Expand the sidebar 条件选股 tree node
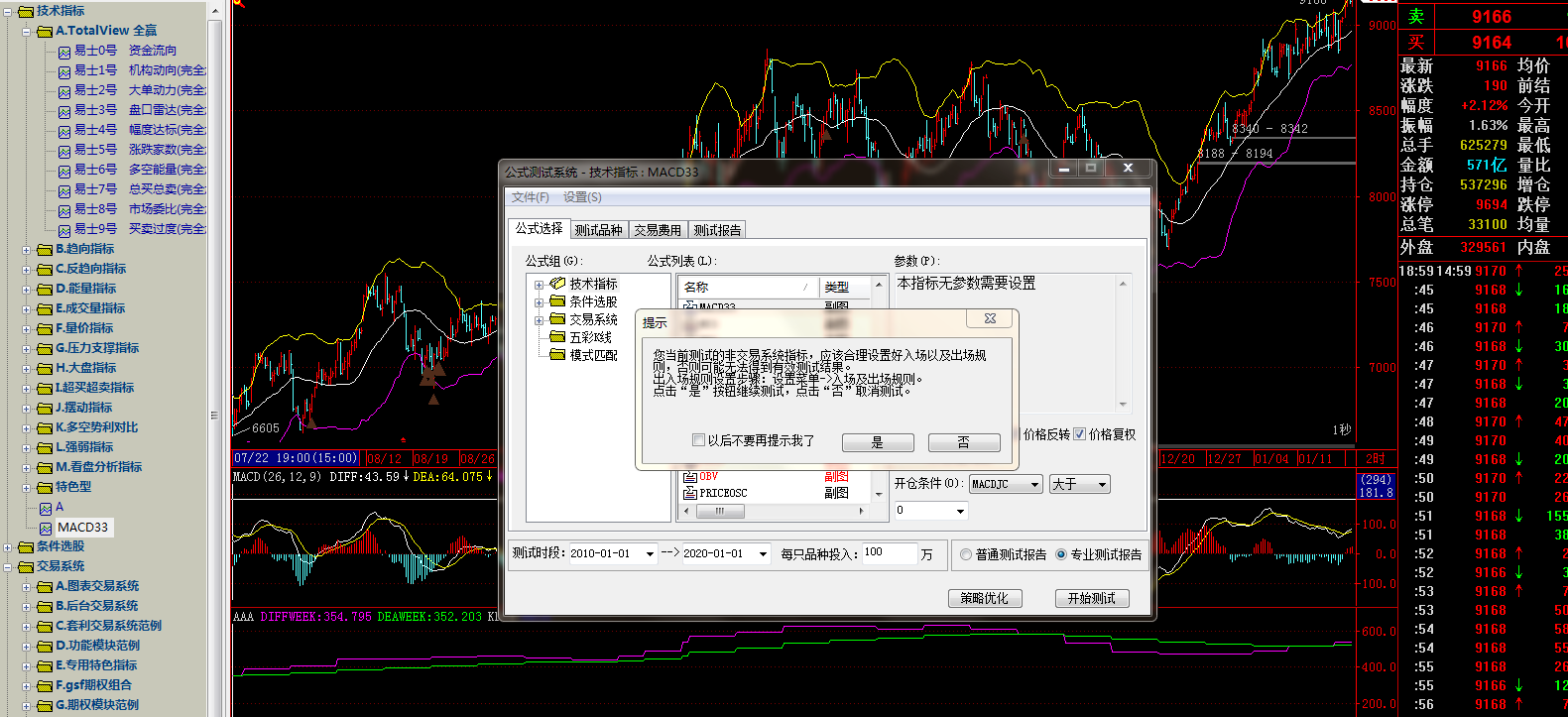 (x=8, y=547)
